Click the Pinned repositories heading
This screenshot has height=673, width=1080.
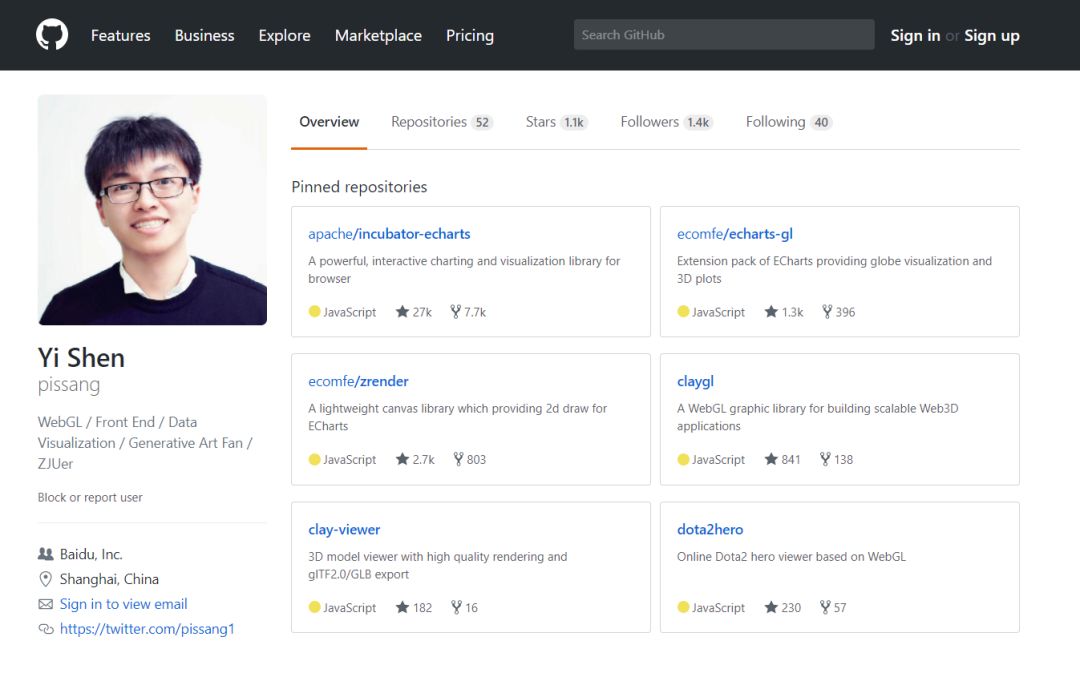(x=359, y=187)
